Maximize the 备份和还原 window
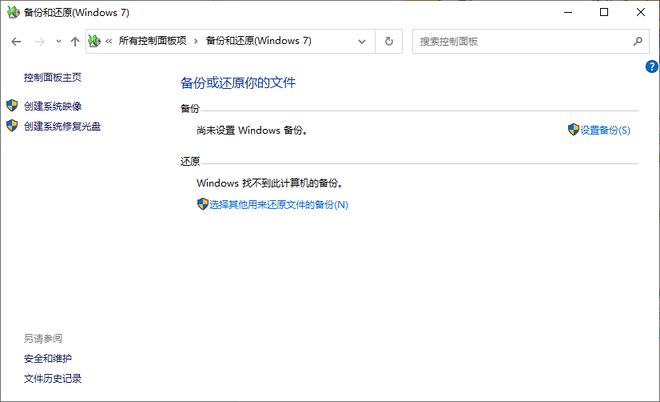This screenshot has height=402, width=660. [604, 12]
